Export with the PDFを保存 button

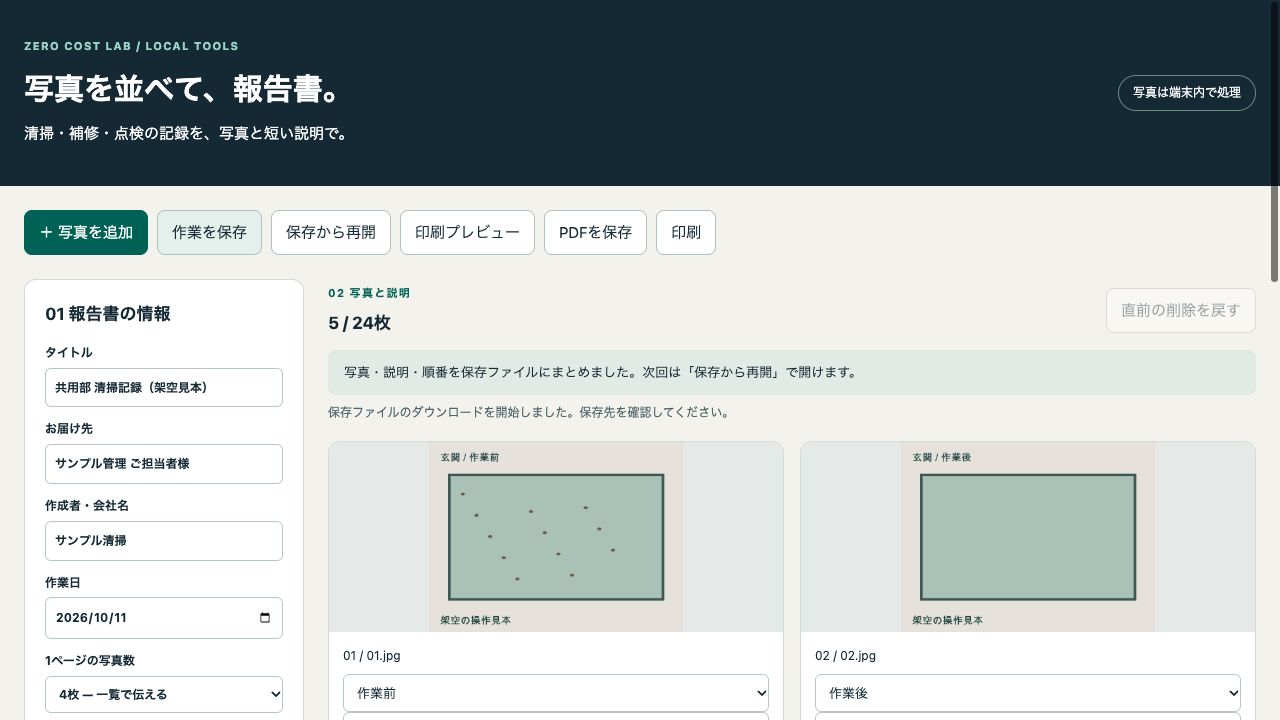pyautogui.click(x=595, y=232)
